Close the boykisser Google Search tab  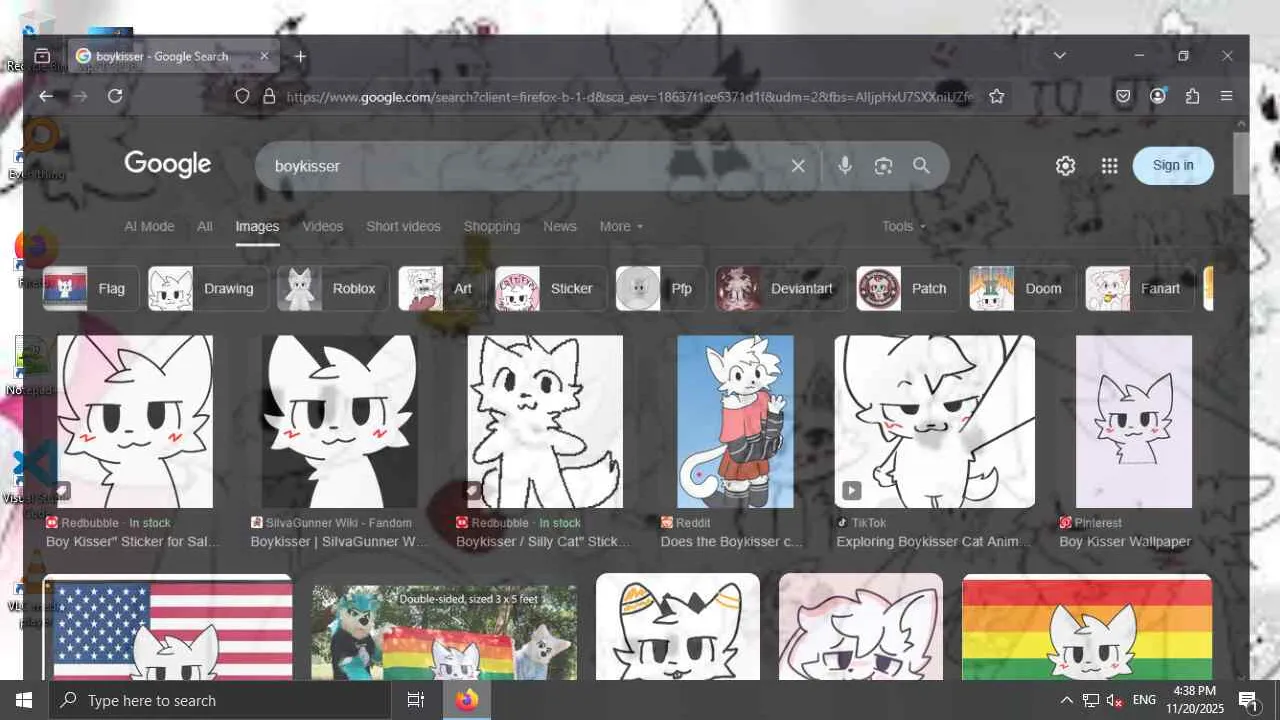point(264,57)
